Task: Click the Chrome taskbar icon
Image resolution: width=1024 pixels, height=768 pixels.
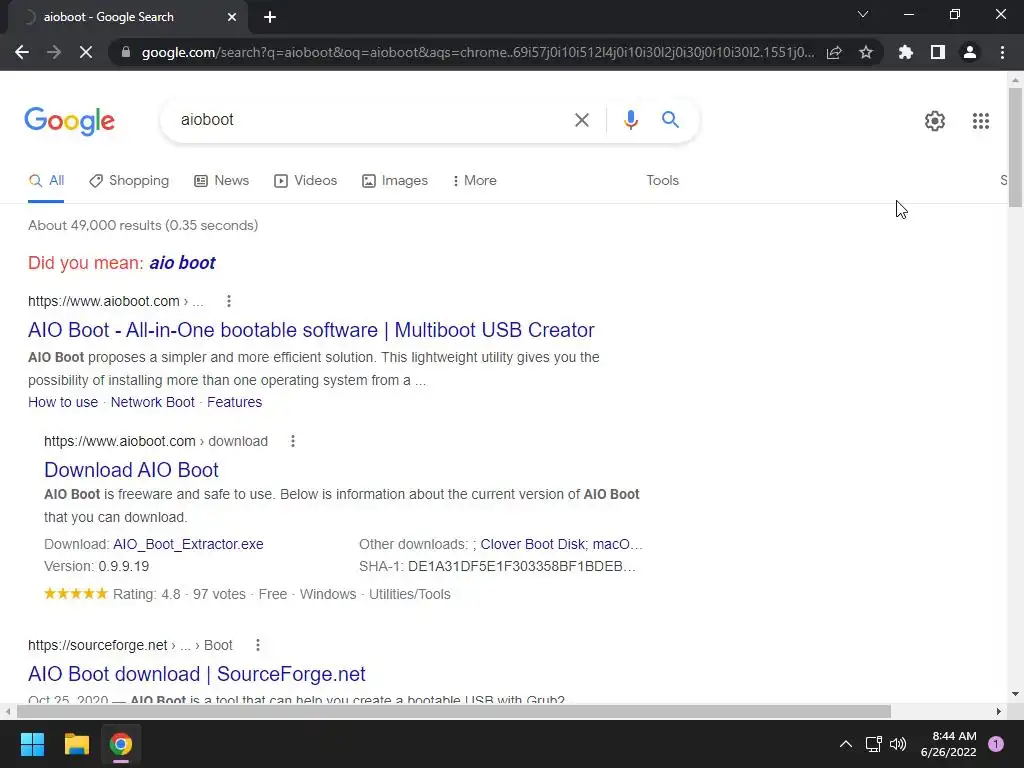Action: (x=121, y=744)
